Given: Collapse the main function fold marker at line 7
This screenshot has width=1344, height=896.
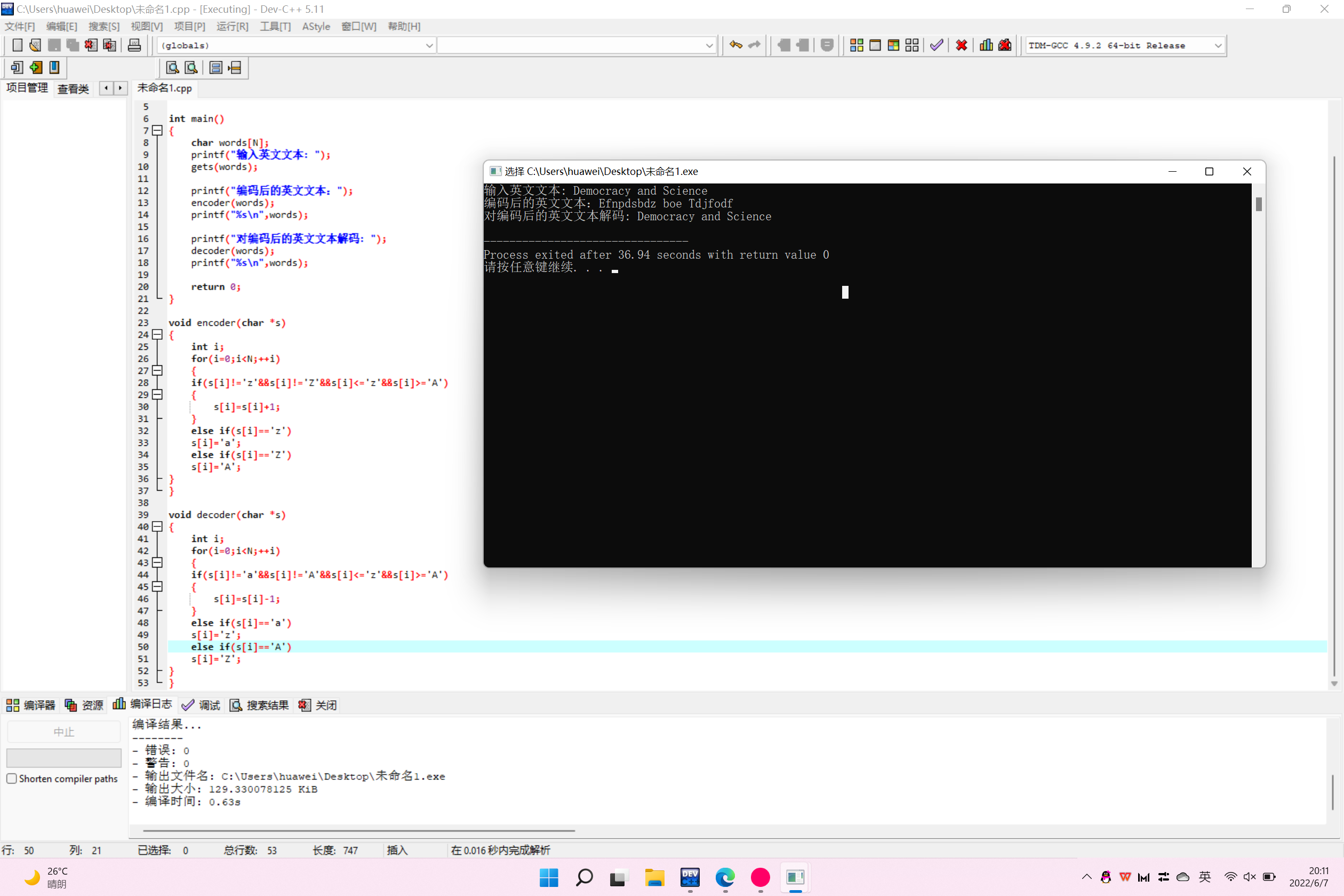Looking at the screenshot, I should pyautogui.click(x=157, y=130).
